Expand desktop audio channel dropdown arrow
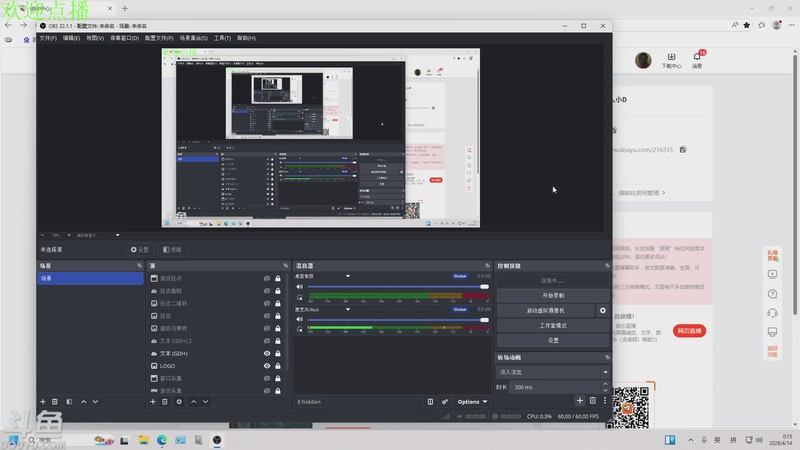This screenshot has height=450, width=800. click(348, 276)
